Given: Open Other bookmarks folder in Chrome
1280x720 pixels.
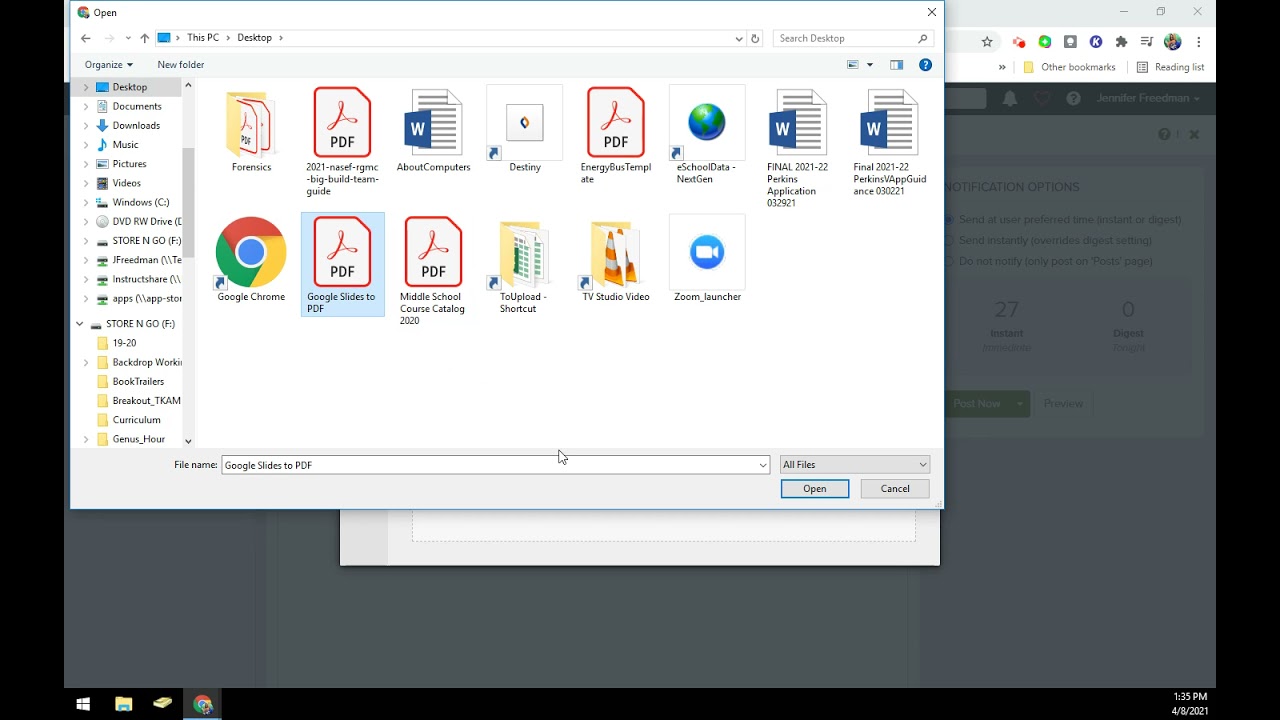Looking at the screenshot, I should point(1068,67).
